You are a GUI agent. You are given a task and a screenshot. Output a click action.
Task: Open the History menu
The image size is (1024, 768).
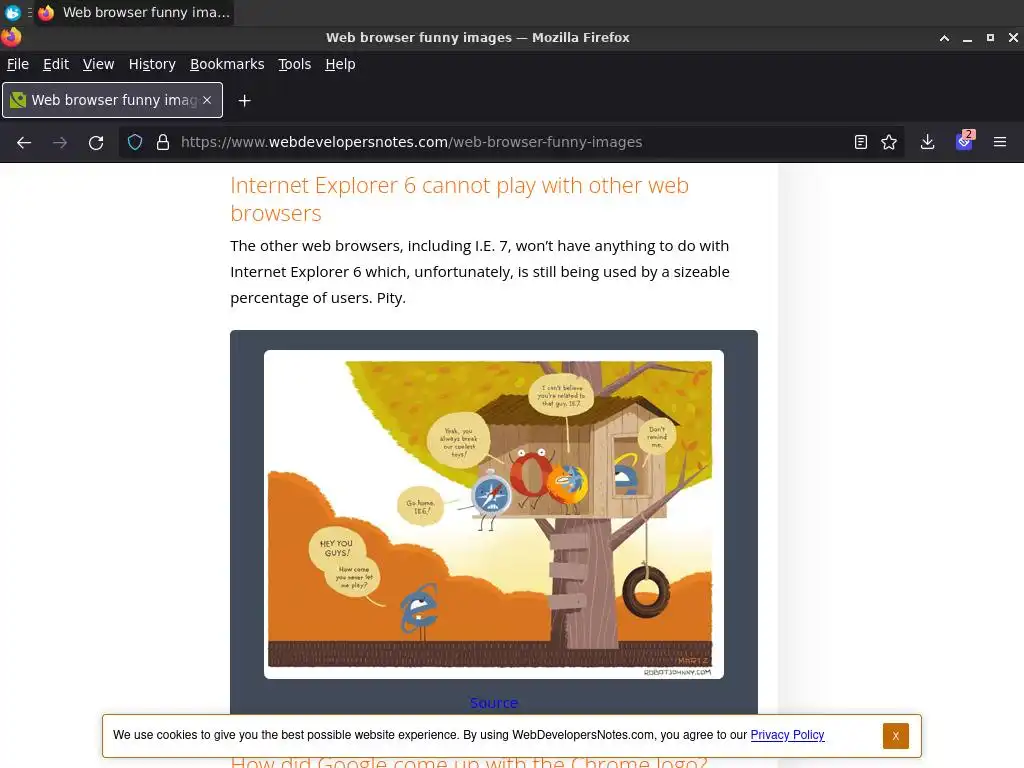[x=152, y=64]
